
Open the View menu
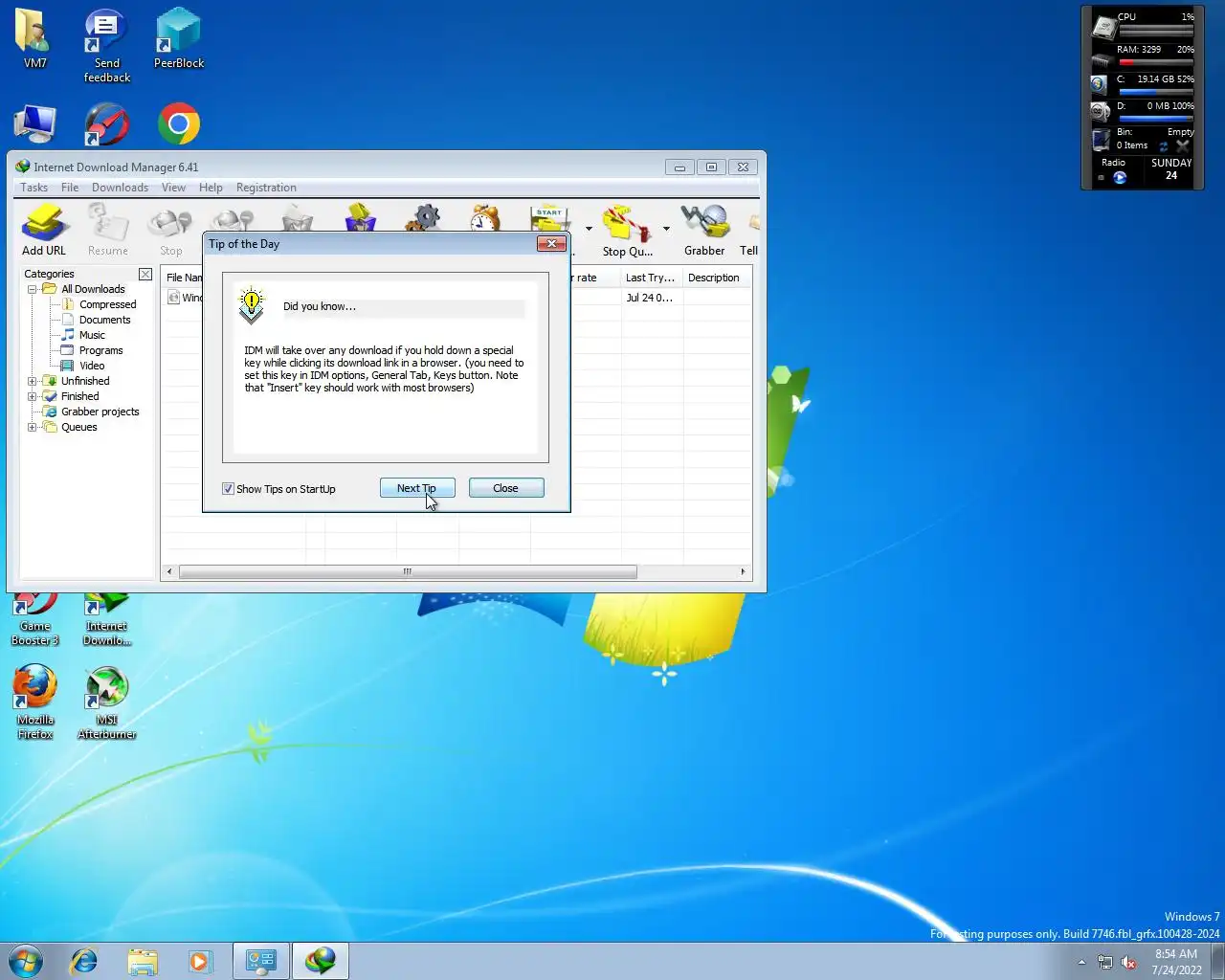pyautogui.click(x=173, y=188)
